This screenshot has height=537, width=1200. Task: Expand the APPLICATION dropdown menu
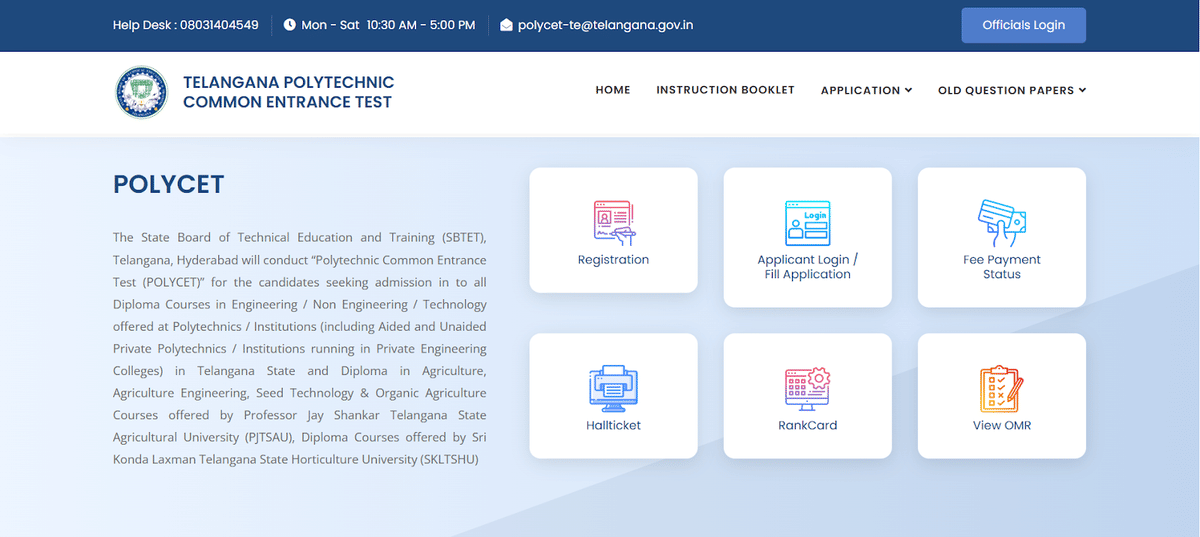tap(866, 90)
